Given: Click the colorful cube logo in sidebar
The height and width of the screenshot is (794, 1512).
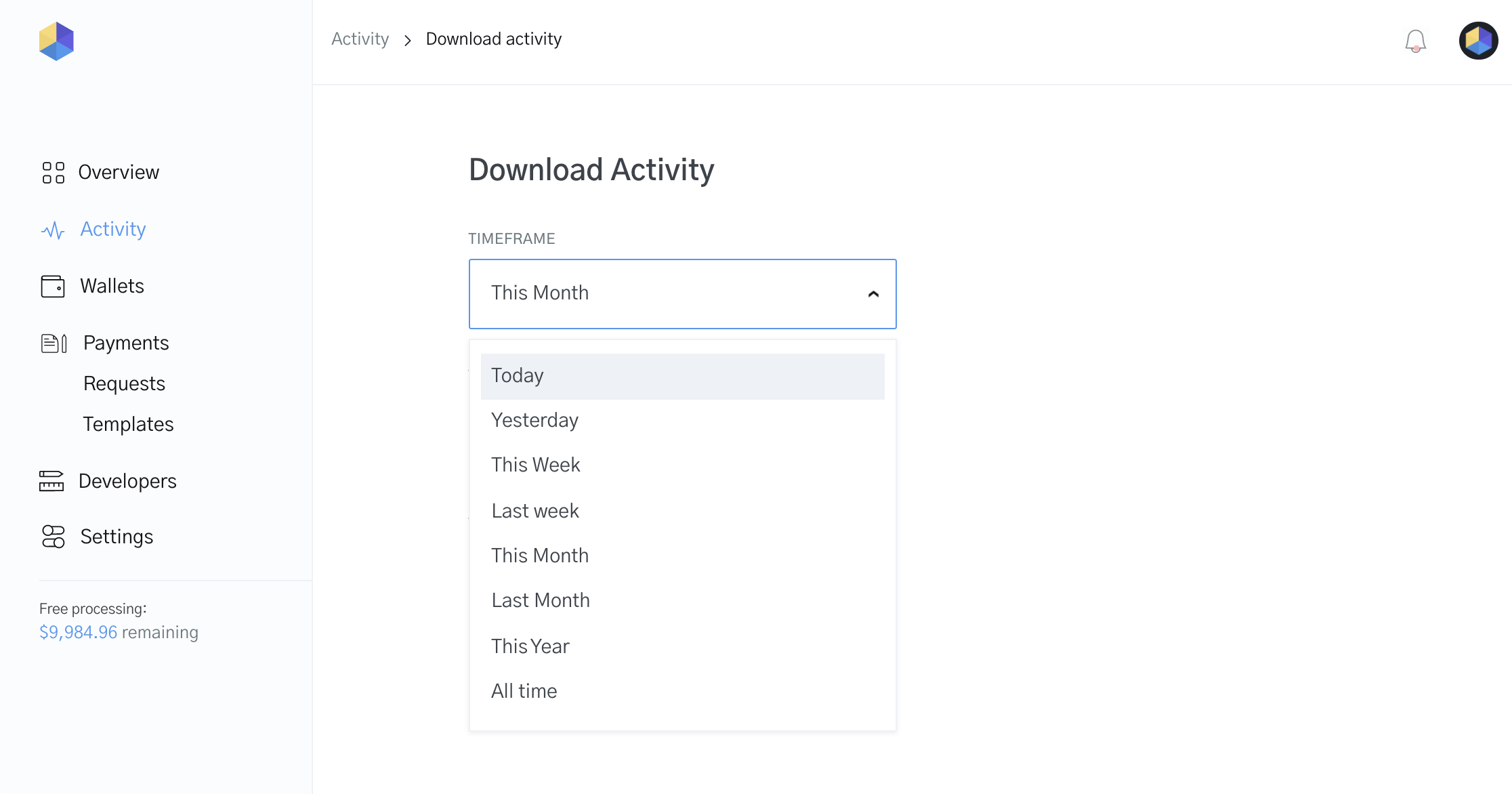Looking at the screenshot, I should click(x=56, y=41).
